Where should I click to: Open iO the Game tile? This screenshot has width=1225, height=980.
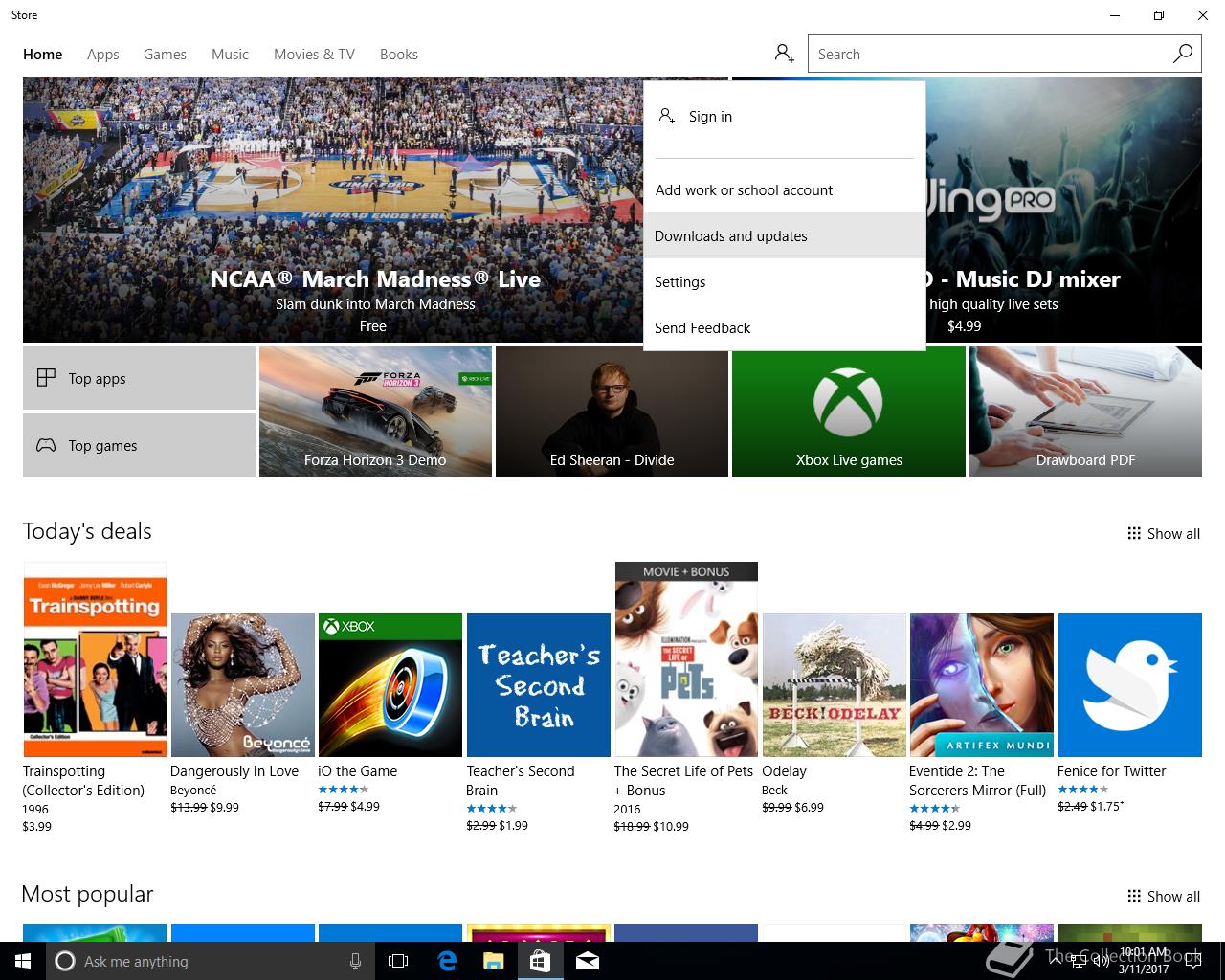(390, 685)
